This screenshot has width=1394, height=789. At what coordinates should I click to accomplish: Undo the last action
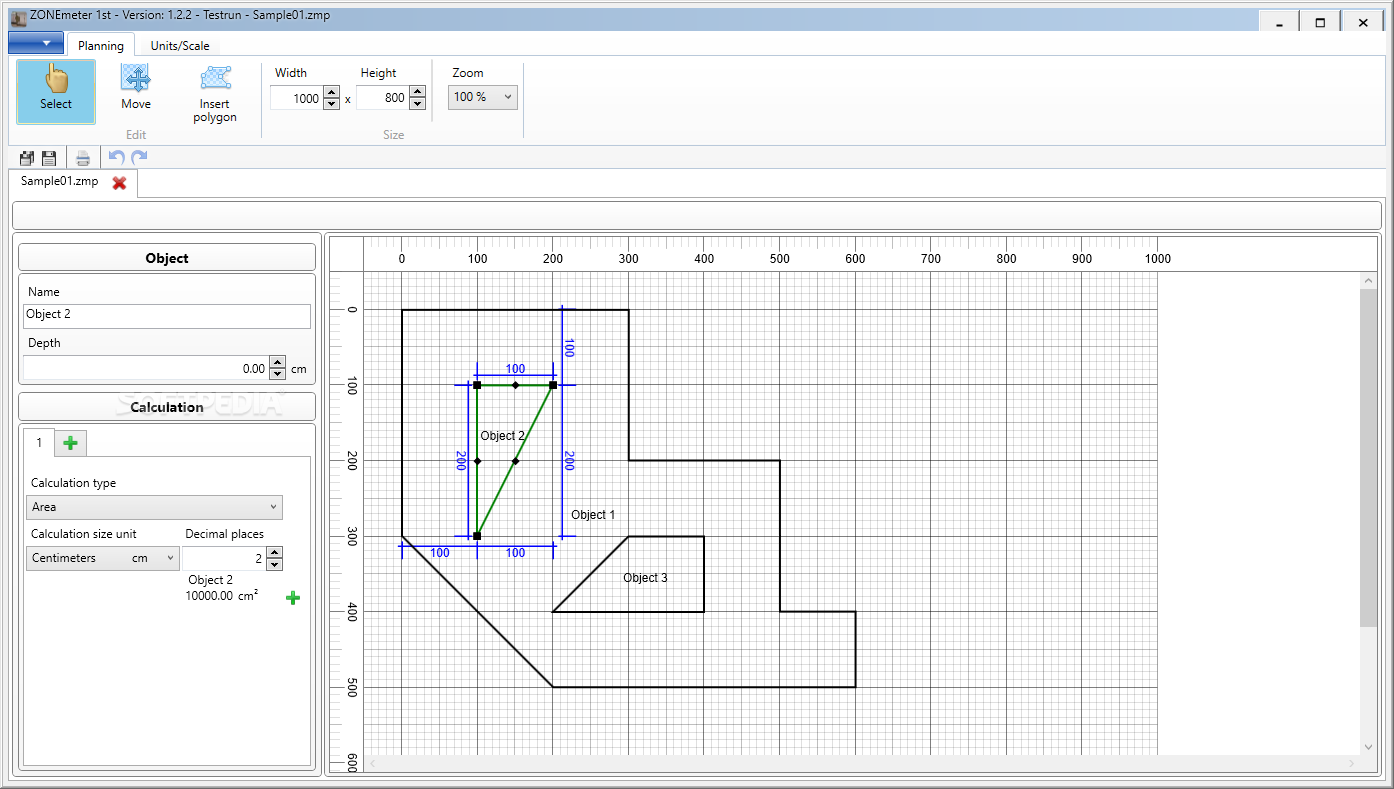[117, 157]
